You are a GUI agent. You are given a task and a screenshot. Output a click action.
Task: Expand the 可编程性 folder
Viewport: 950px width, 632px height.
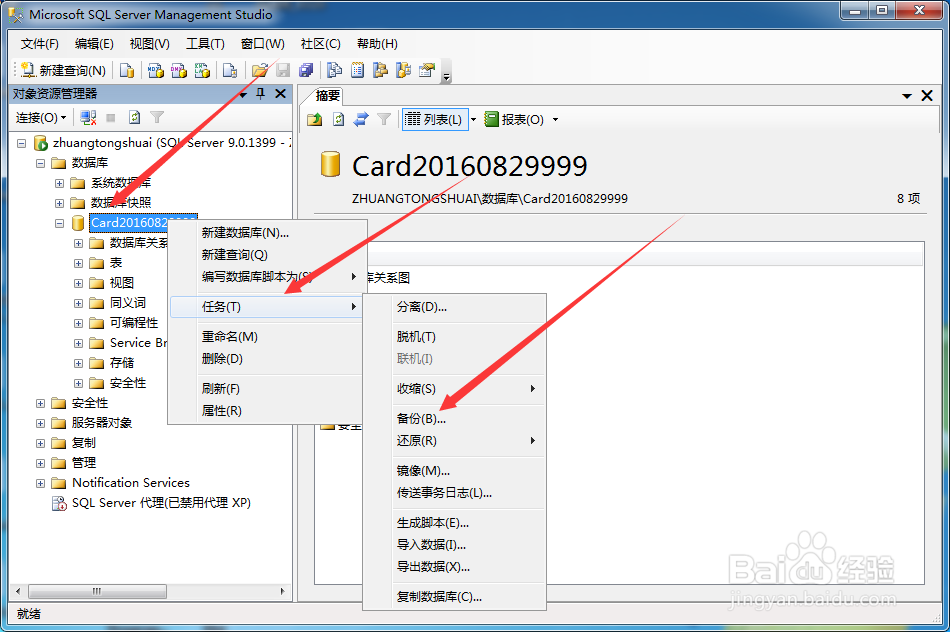[78, 323]
